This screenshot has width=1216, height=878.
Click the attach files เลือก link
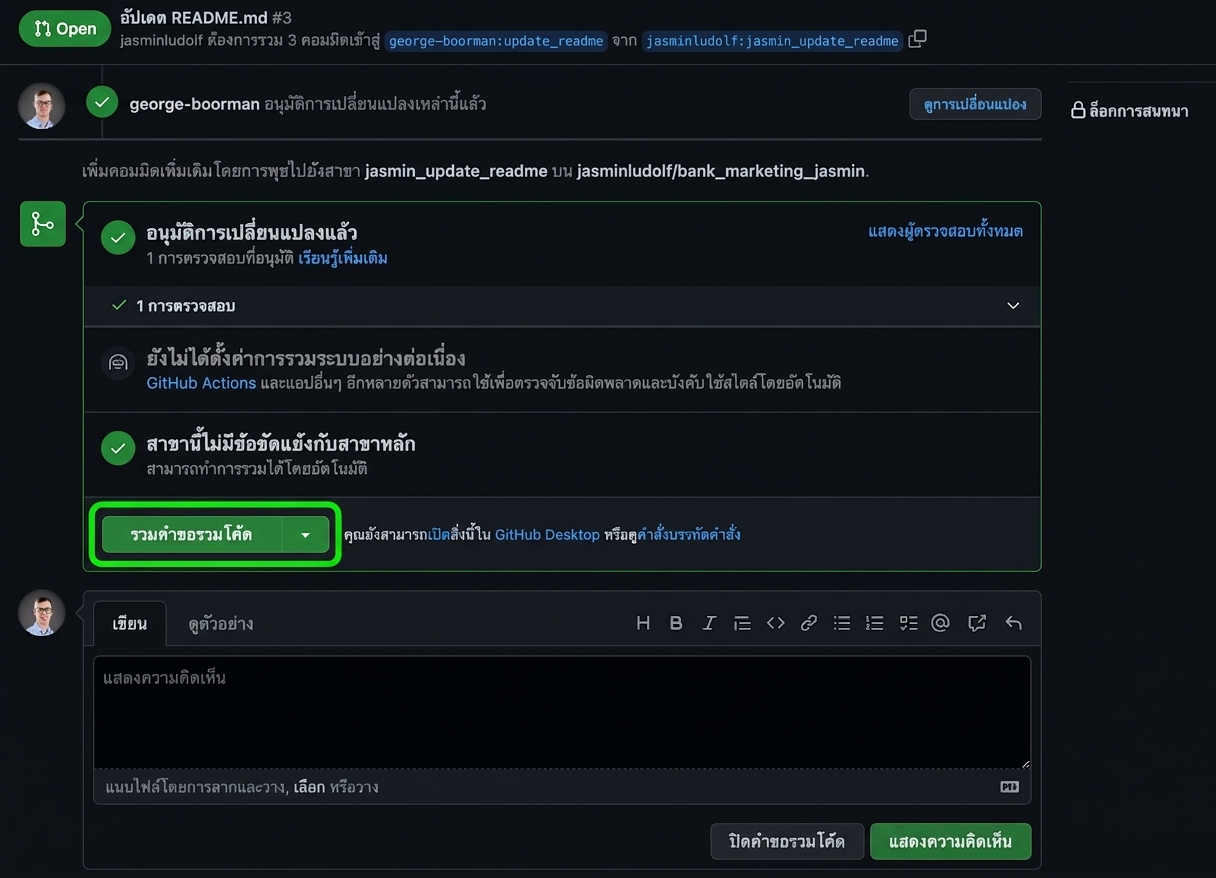309,787
